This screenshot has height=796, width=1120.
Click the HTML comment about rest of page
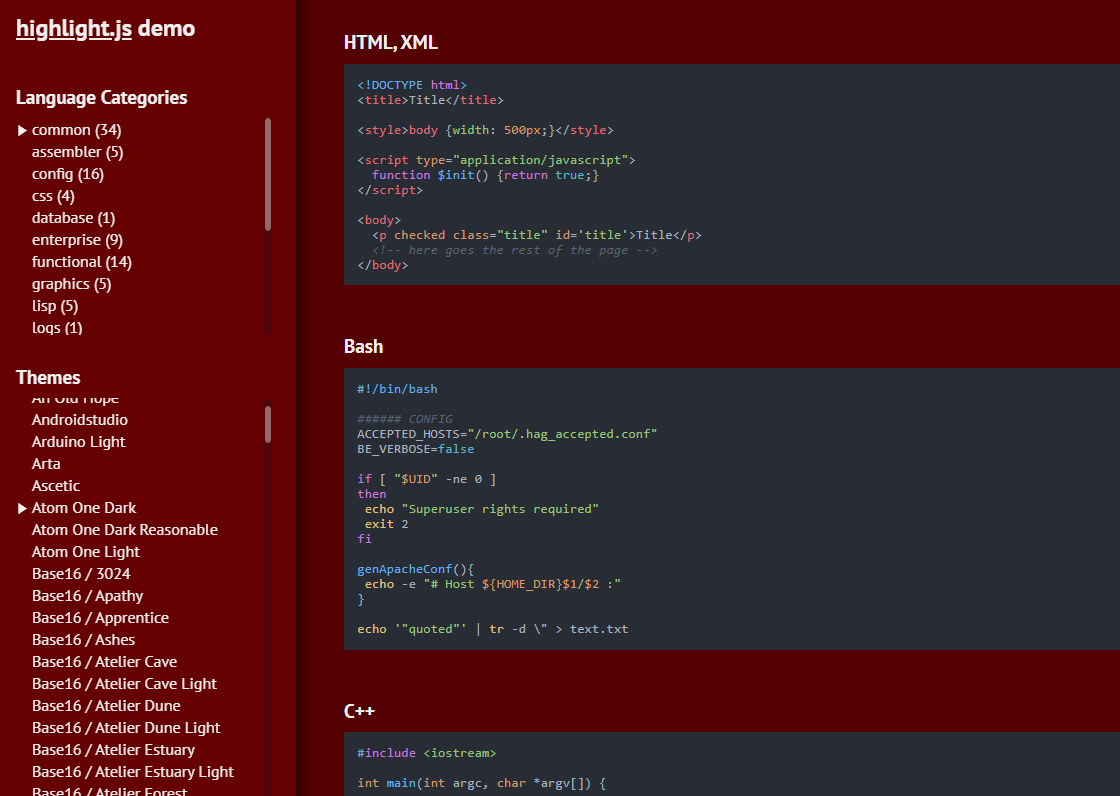(x=514, y=250)
